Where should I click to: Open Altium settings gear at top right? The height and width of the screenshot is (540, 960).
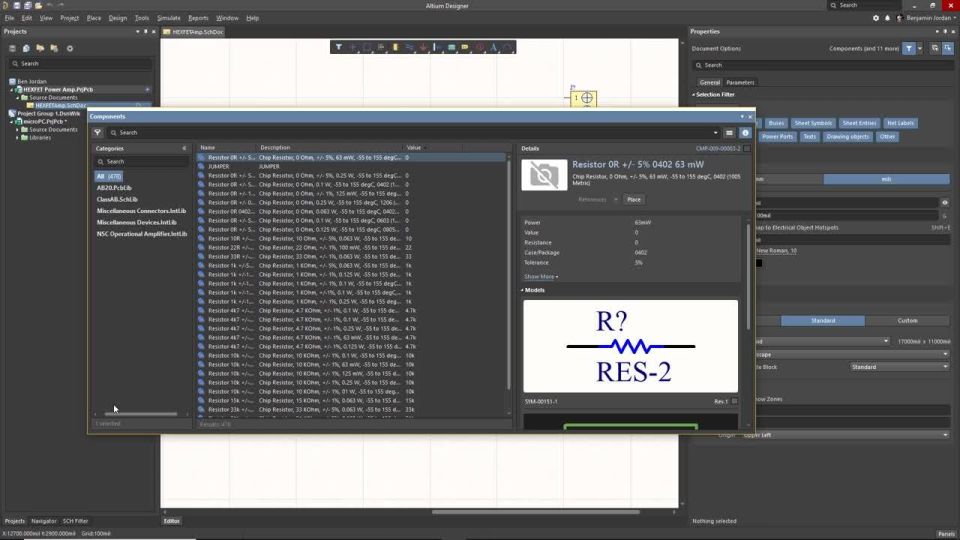click(876, 18)
